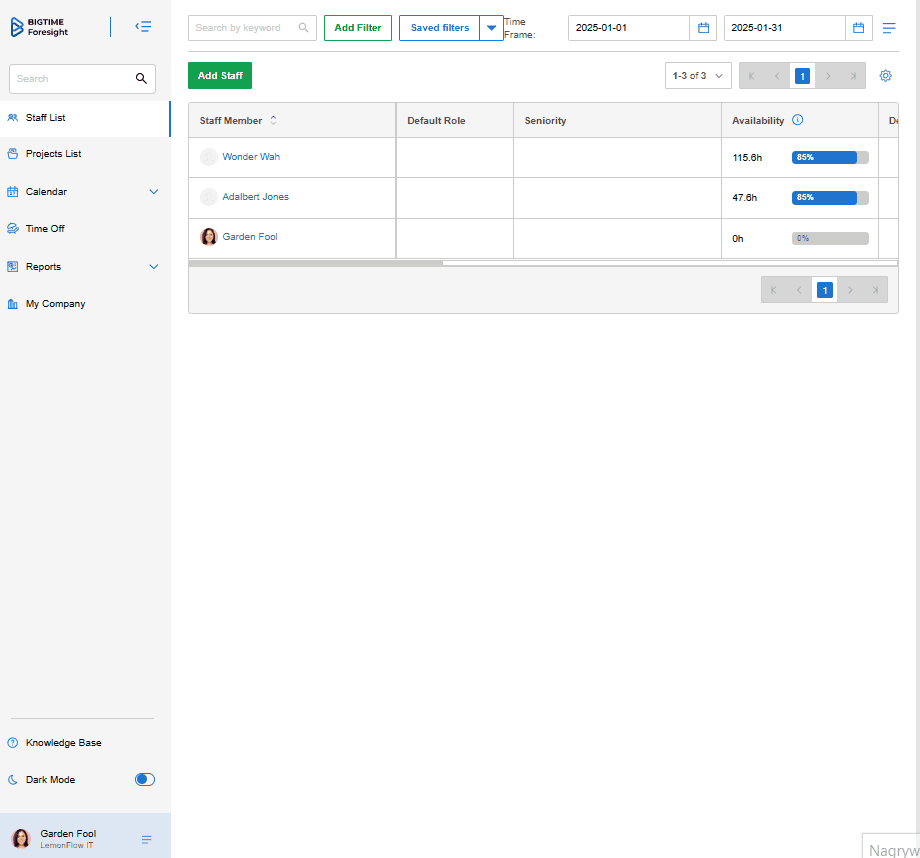This screenshot has width=920, height=858.
Task: Select page 1 in bottom pagination
Action: (x=824, y=290)
